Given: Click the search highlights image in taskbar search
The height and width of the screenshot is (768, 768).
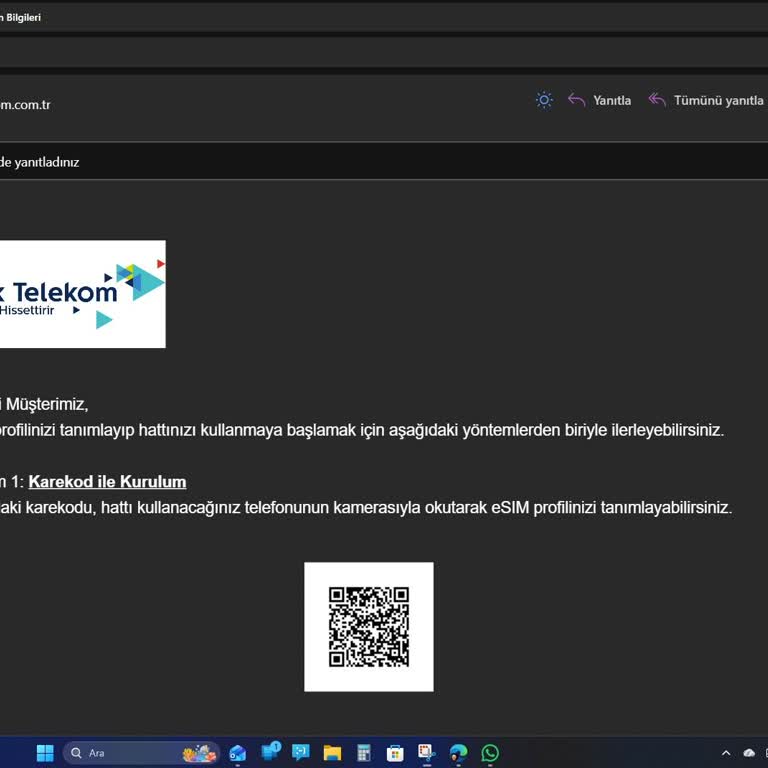Looking at the screenshot, I should [x=199, y=753].
